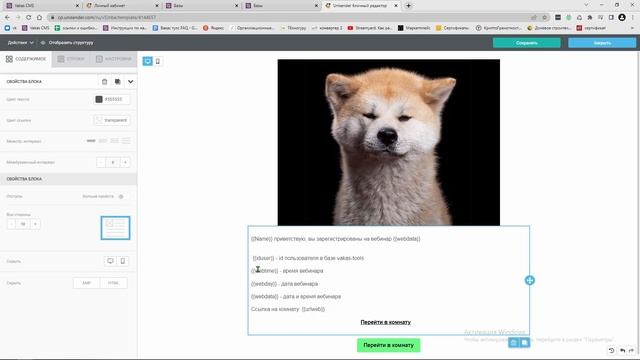Image resolution: width=640 pixels, height=360 pixels.
Task: Select the first line spacing option
Action: click(x=91, y=141)
